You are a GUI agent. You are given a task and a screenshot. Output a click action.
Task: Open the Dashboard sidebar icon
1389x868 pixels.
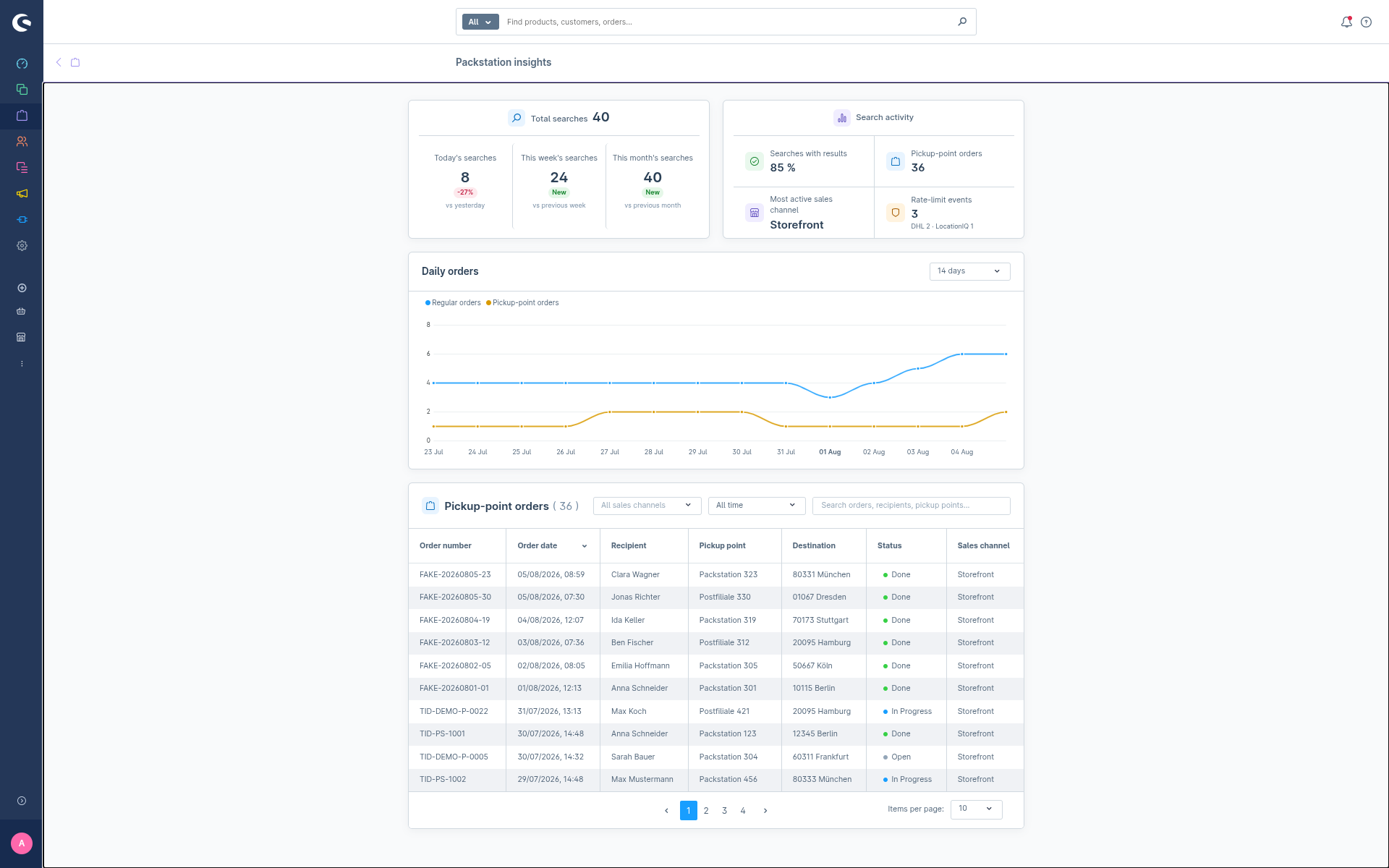[x=22, y=64]
